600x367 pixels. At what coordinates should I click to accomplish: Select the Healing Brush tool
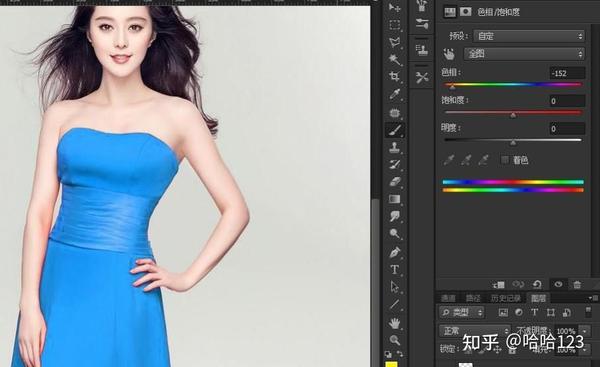coord(394,113)
